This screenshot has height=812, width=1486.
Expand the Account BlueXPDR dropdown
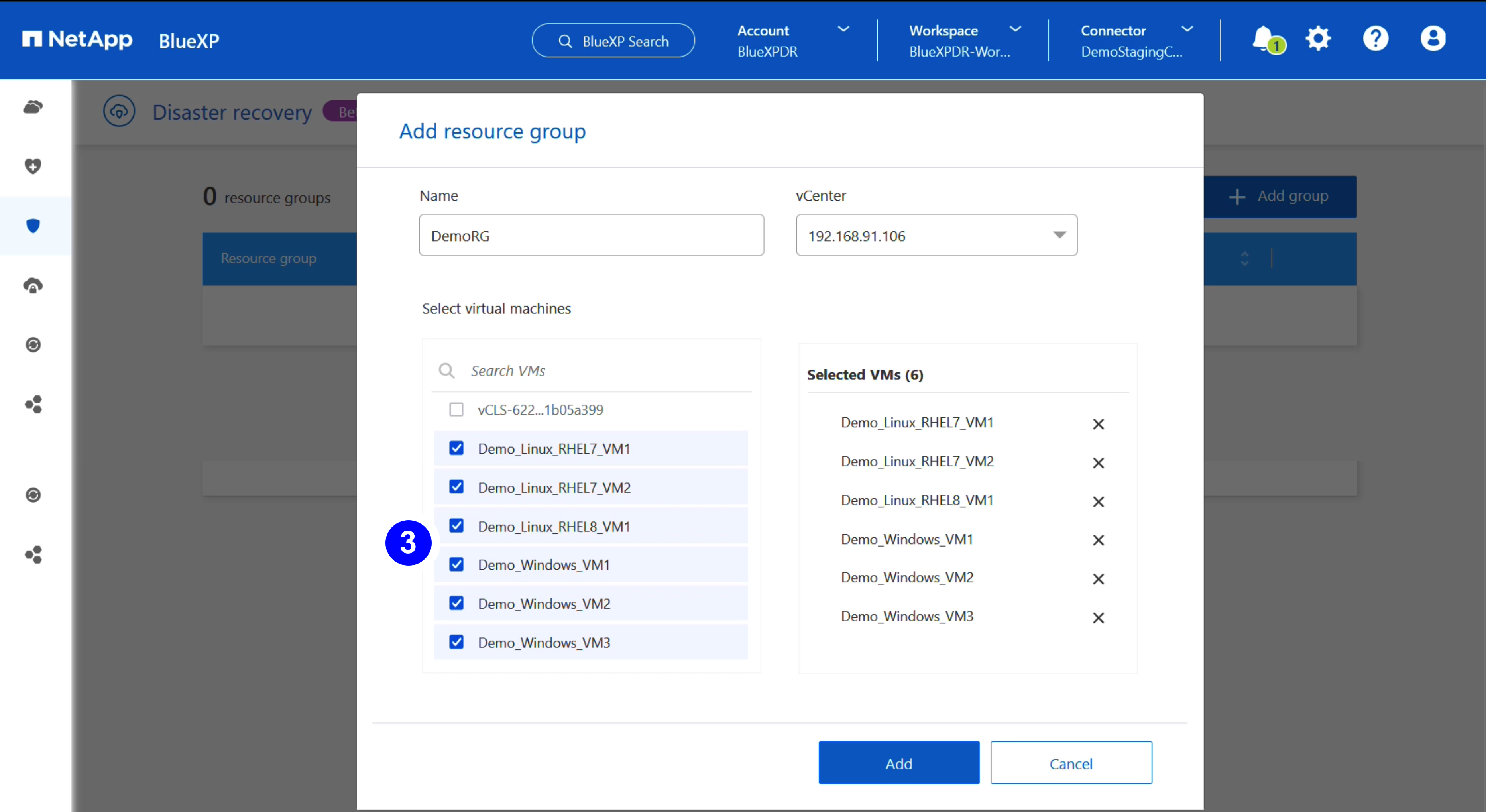[793, 40]
